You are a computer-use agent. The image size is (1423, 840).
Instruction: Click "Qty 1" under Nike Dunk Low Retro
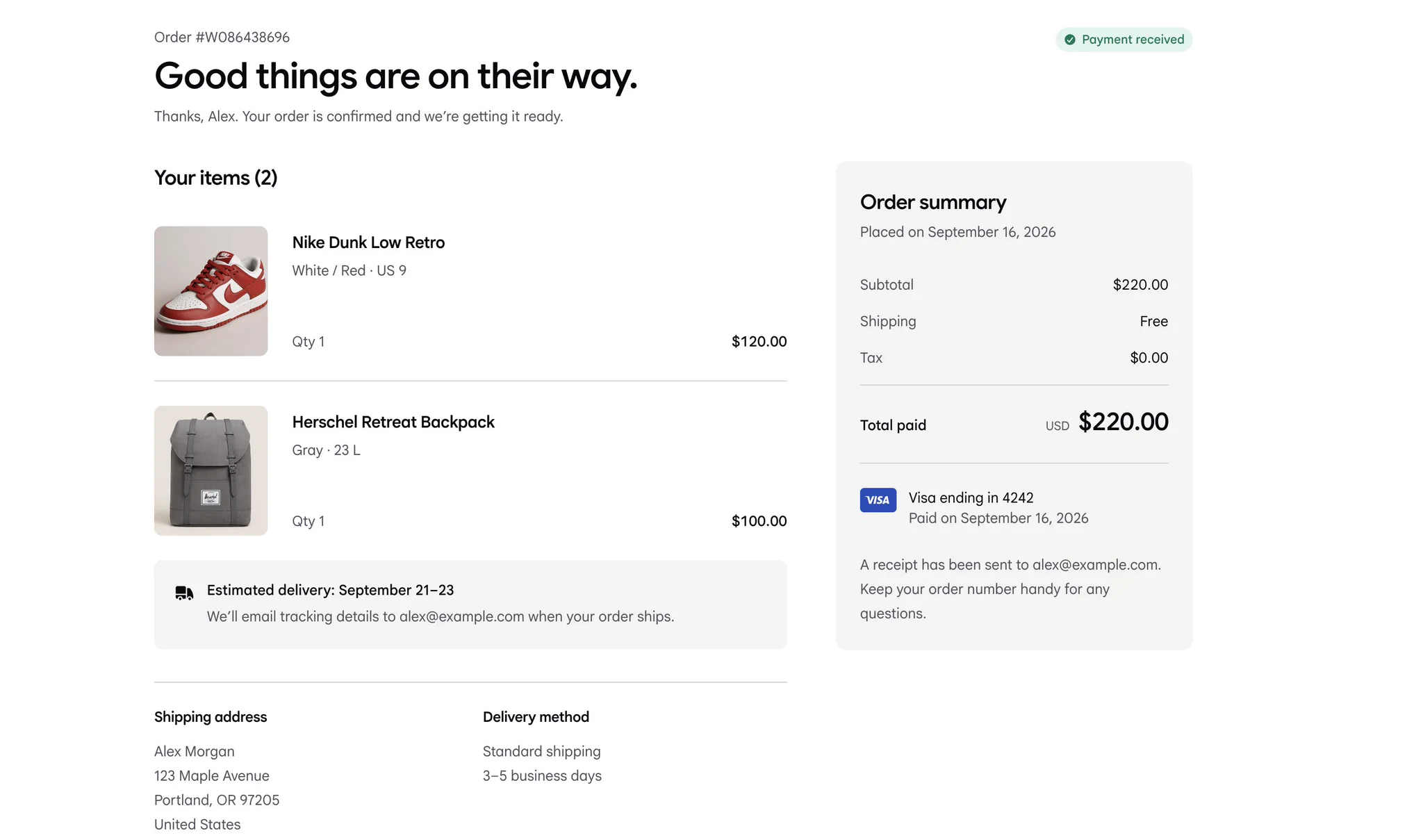308,342
